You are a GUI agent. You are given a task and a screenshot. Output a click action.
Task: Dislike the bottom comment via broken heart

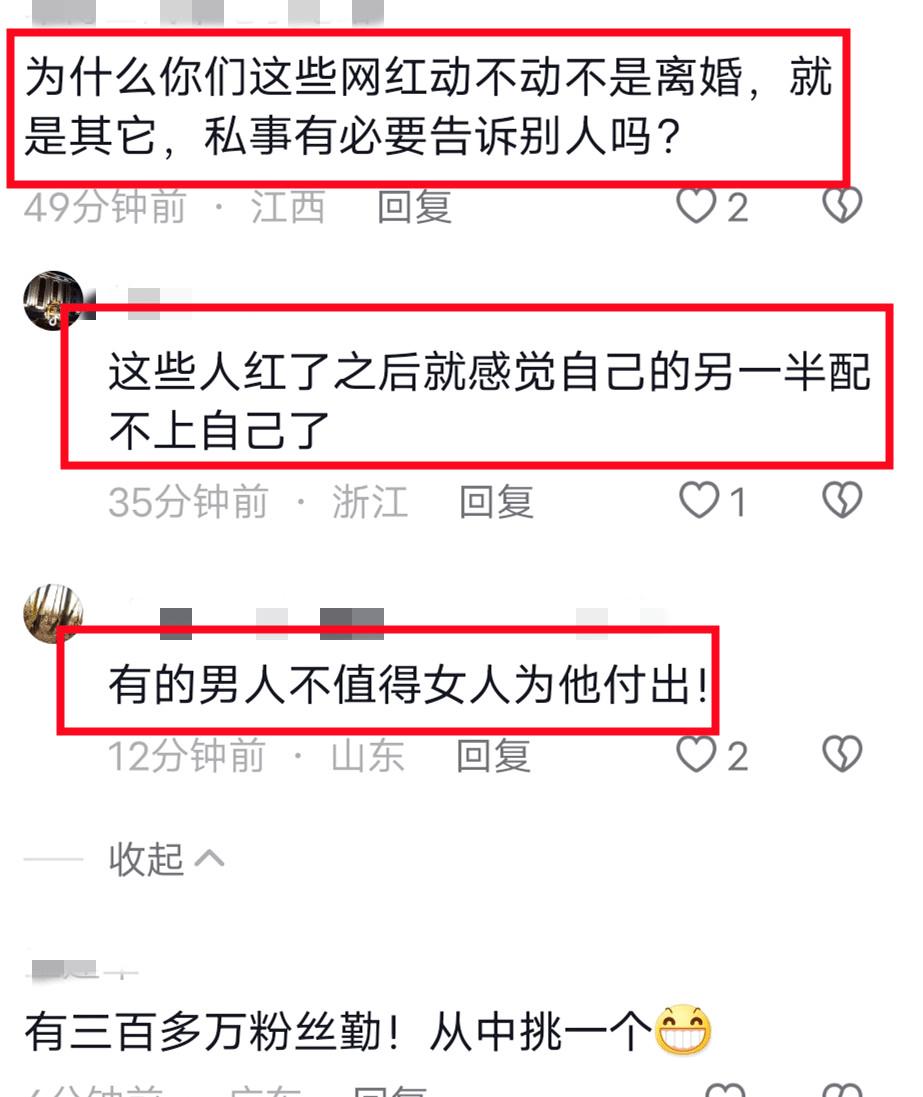(x=842, y=1090)
